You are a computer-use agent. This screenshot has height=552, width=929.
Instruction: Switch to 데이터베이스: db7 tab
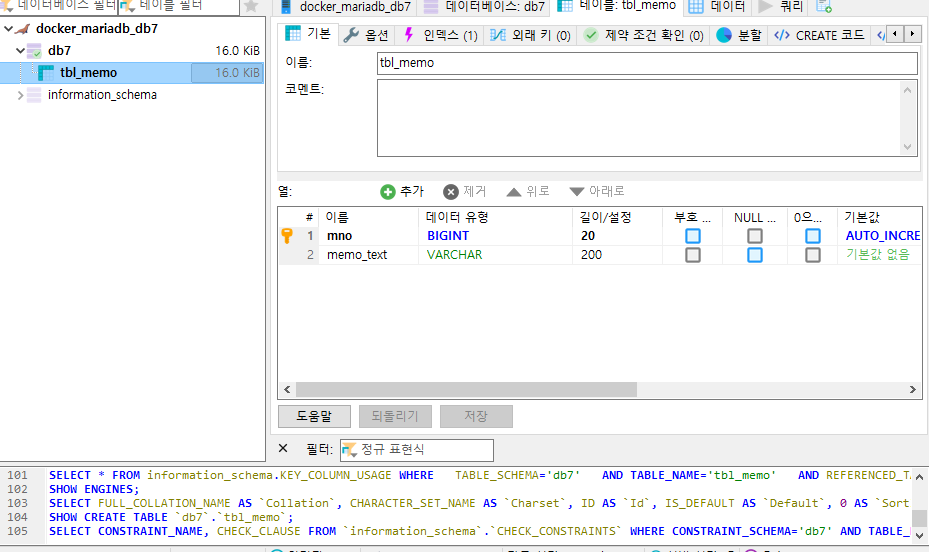(x=484, y=7)
